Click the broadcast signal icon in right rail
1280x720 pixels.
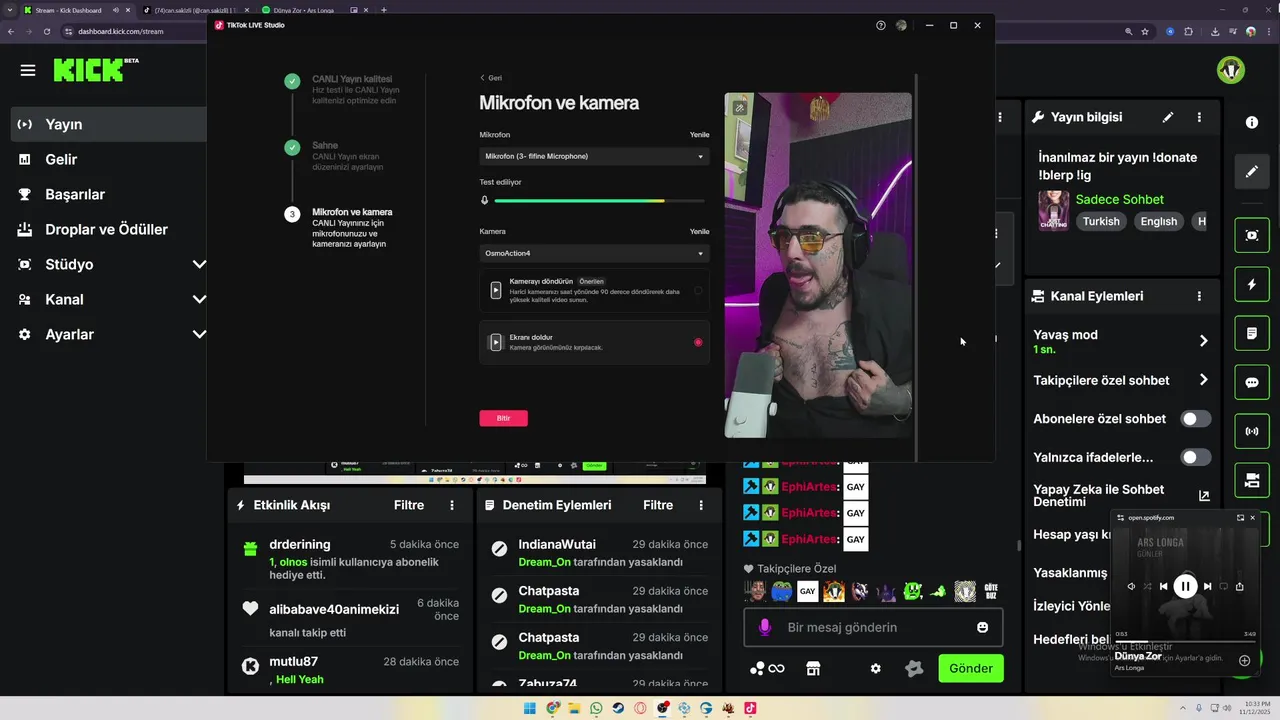(1252, 431)
